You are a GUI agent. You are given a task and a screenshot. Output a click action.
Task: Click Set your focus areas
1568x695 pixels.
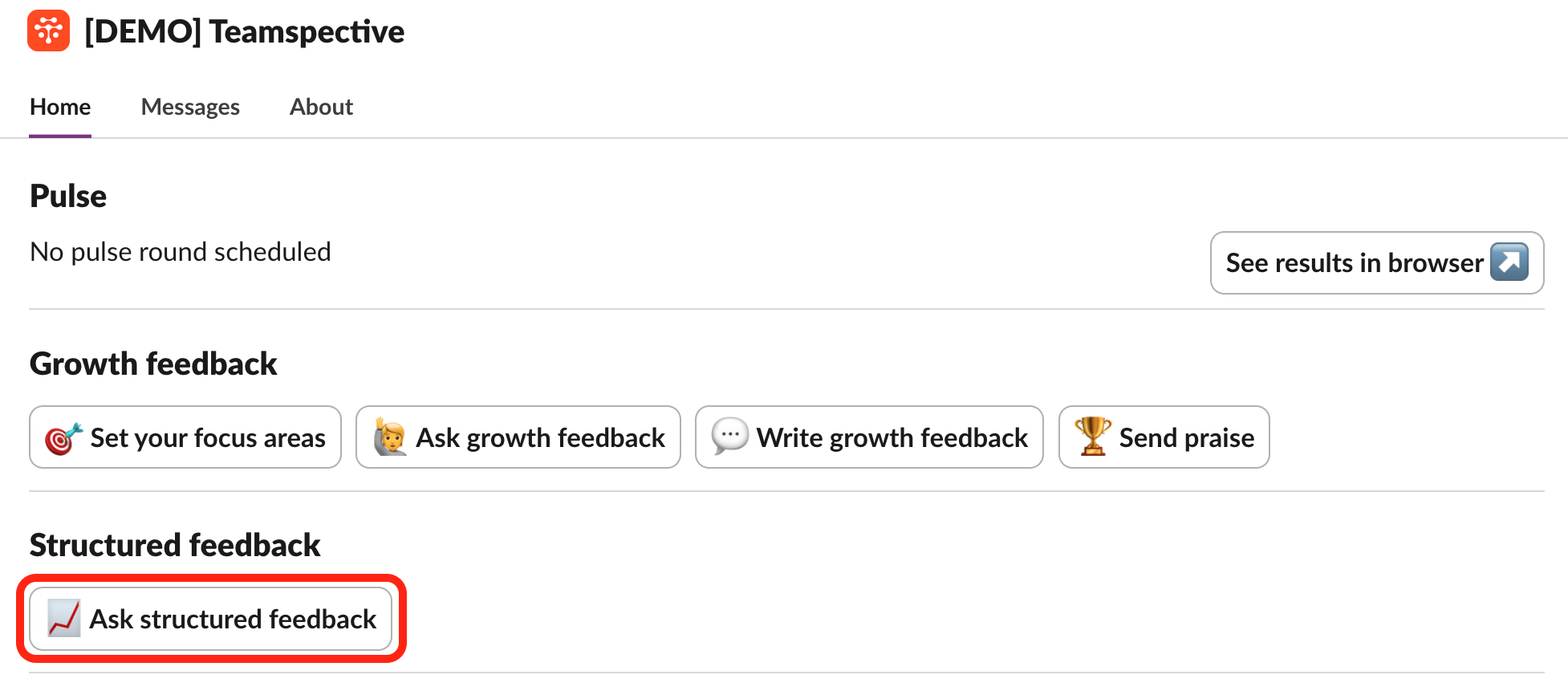185,437
